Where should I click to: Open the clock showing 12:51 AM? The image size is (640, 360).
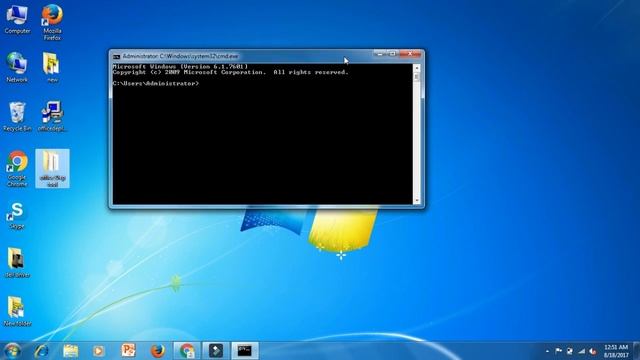coord(616,351)
